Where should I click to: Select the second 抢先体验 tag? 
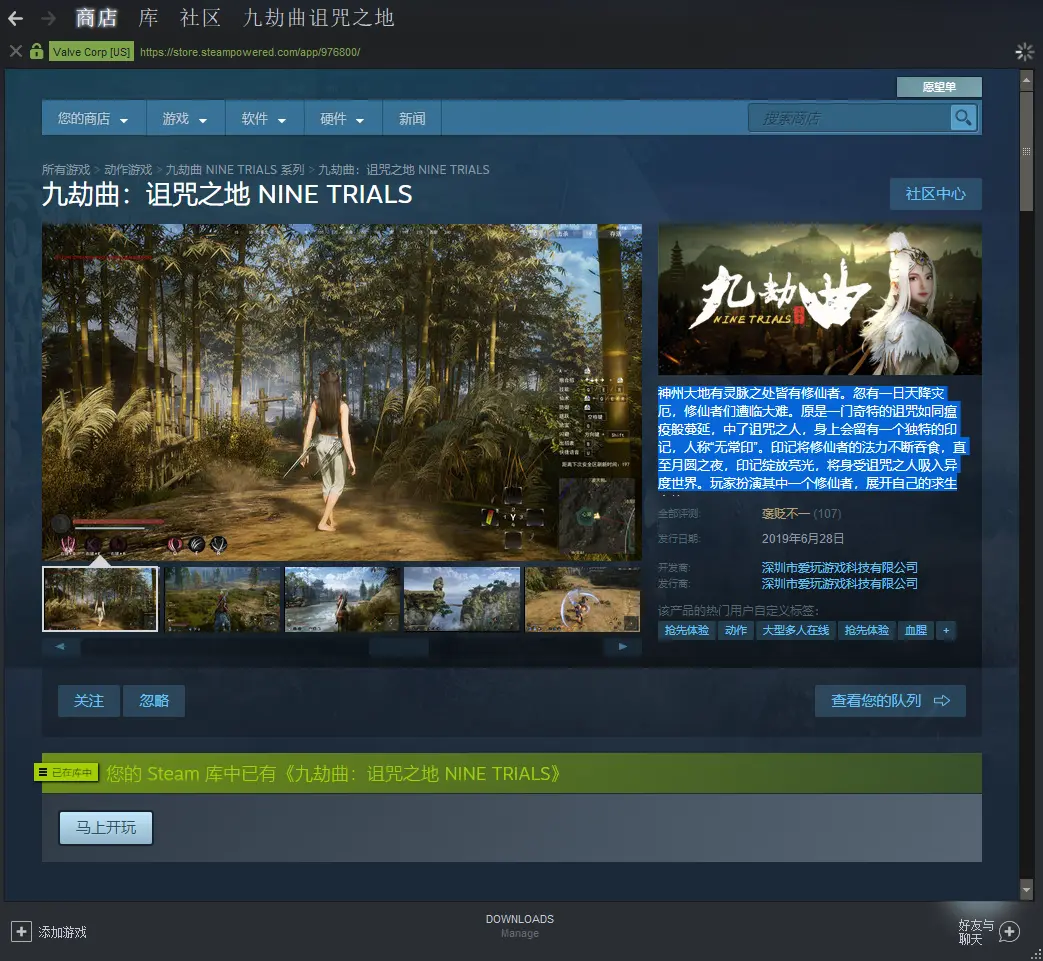click(866, 630)
